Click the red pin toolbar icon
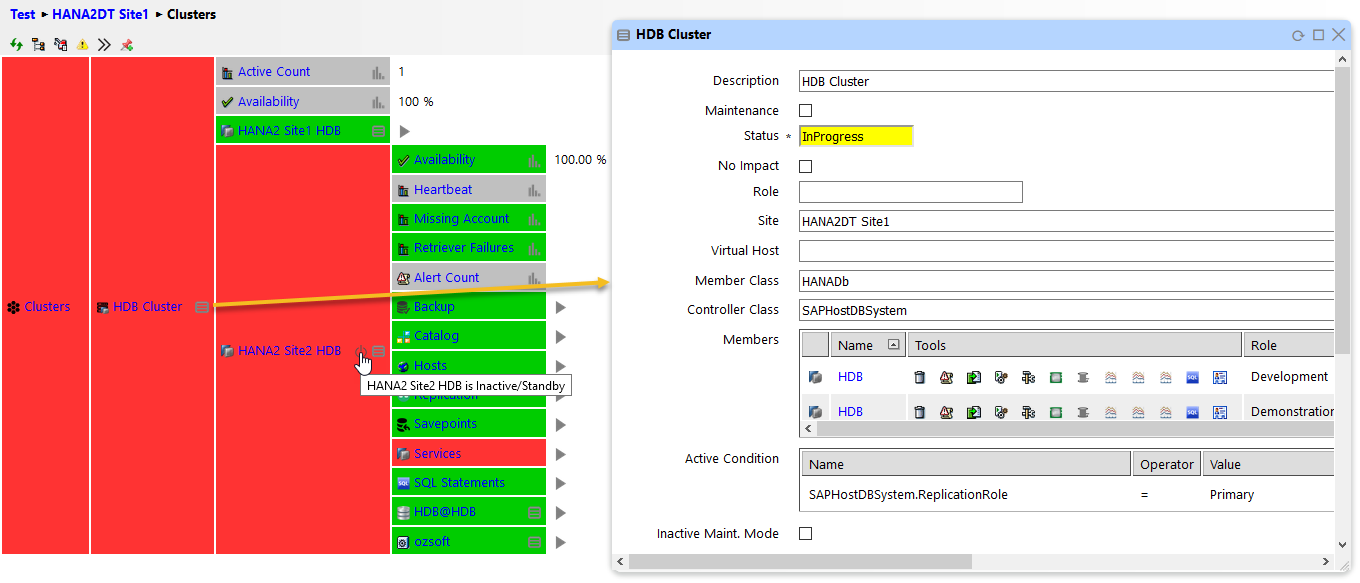This screenshot has height=583, width=1360. 126,45
